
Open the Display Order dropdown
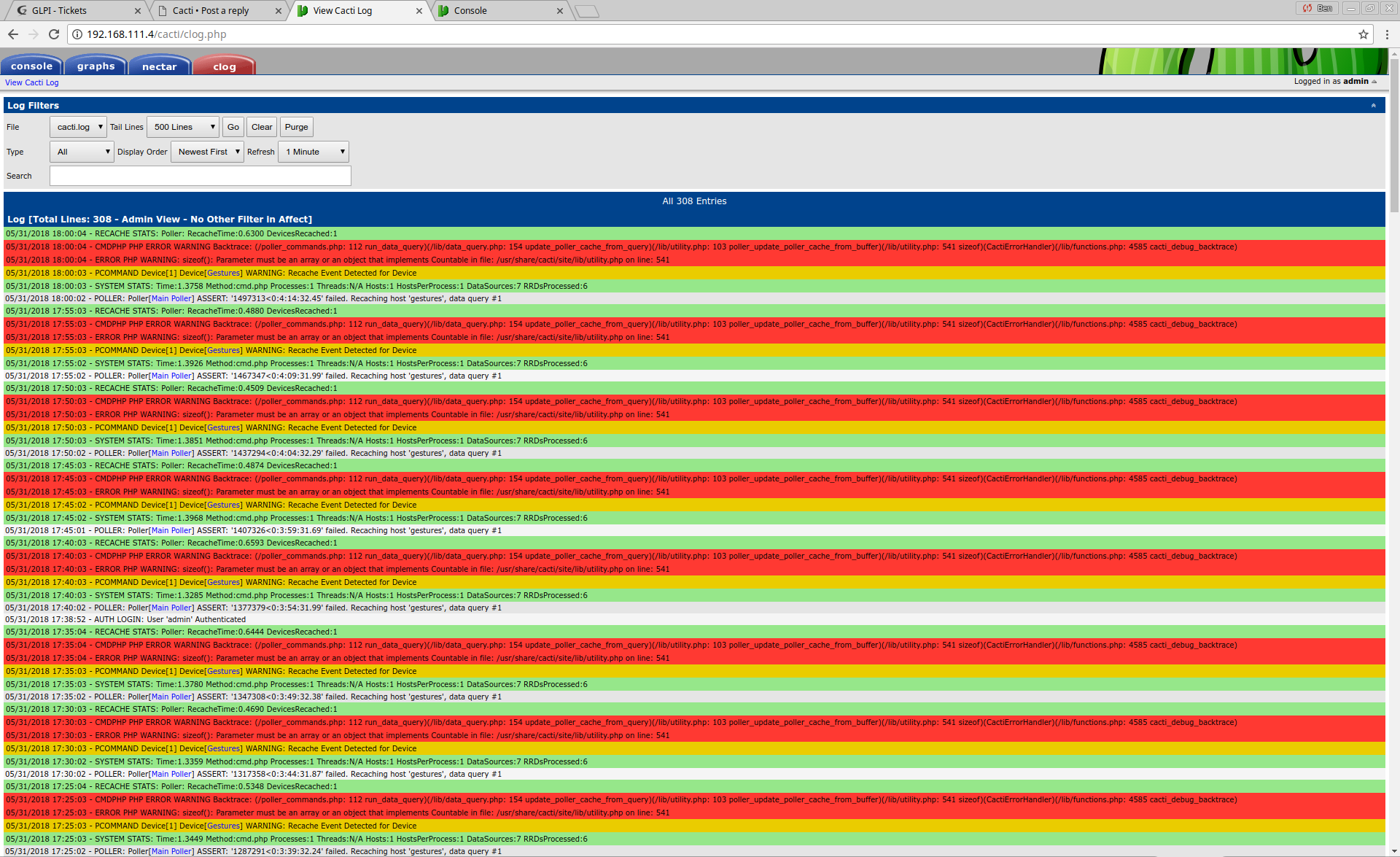pyautogui.click(x=207, y=152)
